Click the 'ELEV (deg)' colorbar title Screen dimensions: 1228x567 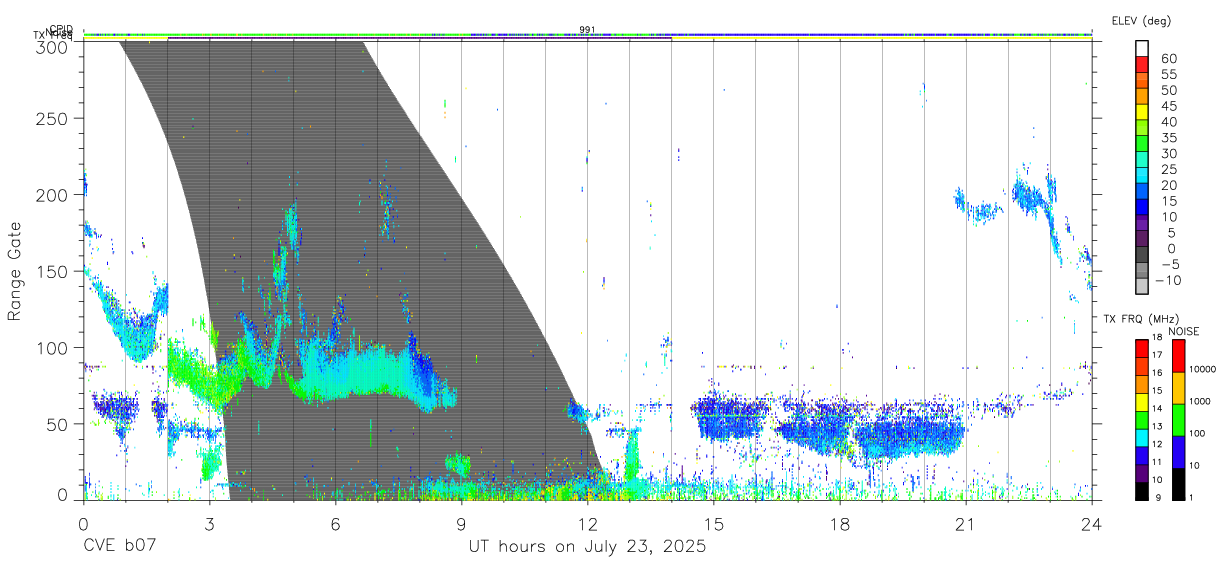pos(1141,21)
